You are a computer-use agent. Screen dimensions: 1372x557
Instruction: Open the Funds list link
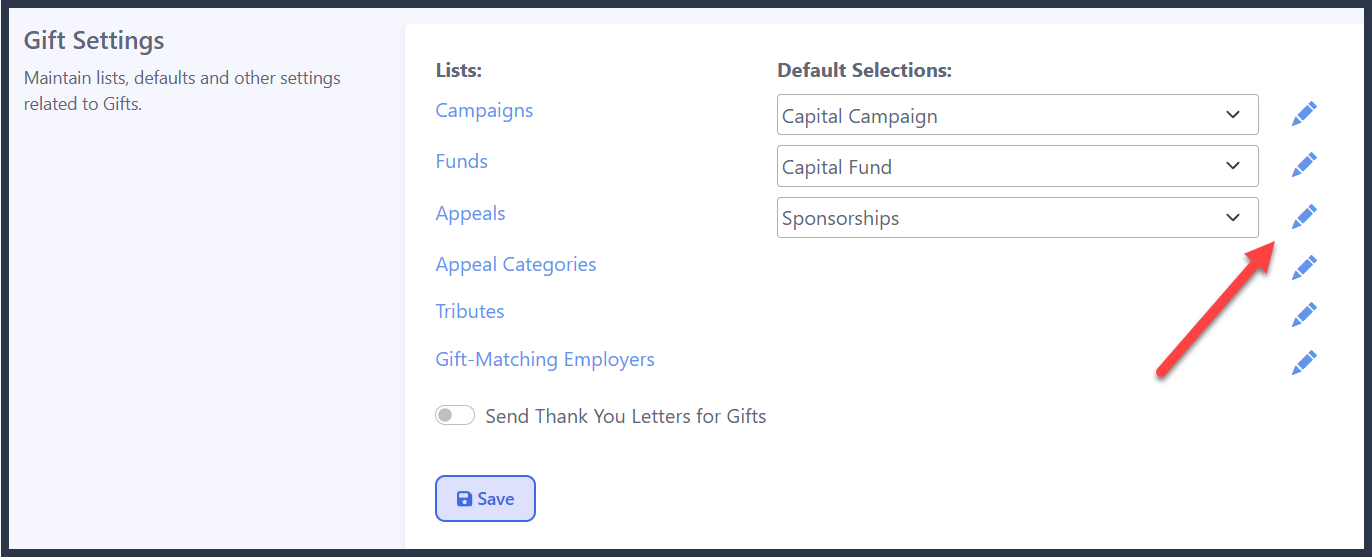(x=461, y=161)
